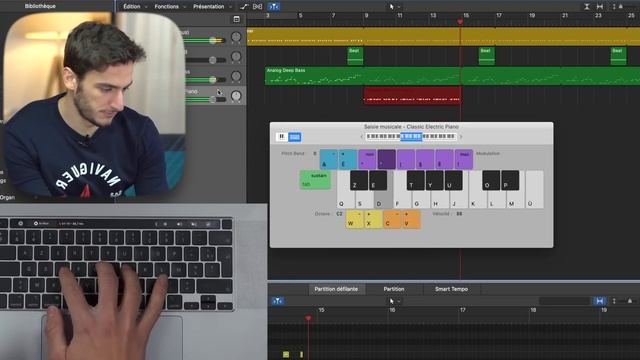The height and width of the screenshot is (360, 640).
Task: Switch to the Partition tab
Action: coord(394,289)
